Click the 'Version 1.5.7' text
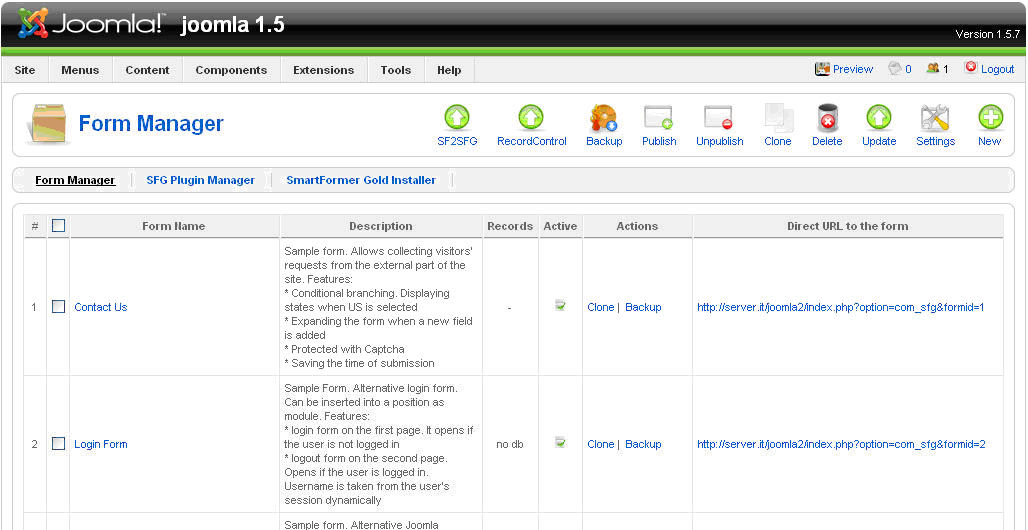The width and height of the screenshot is (1028, 530). [x=987, y=34]
